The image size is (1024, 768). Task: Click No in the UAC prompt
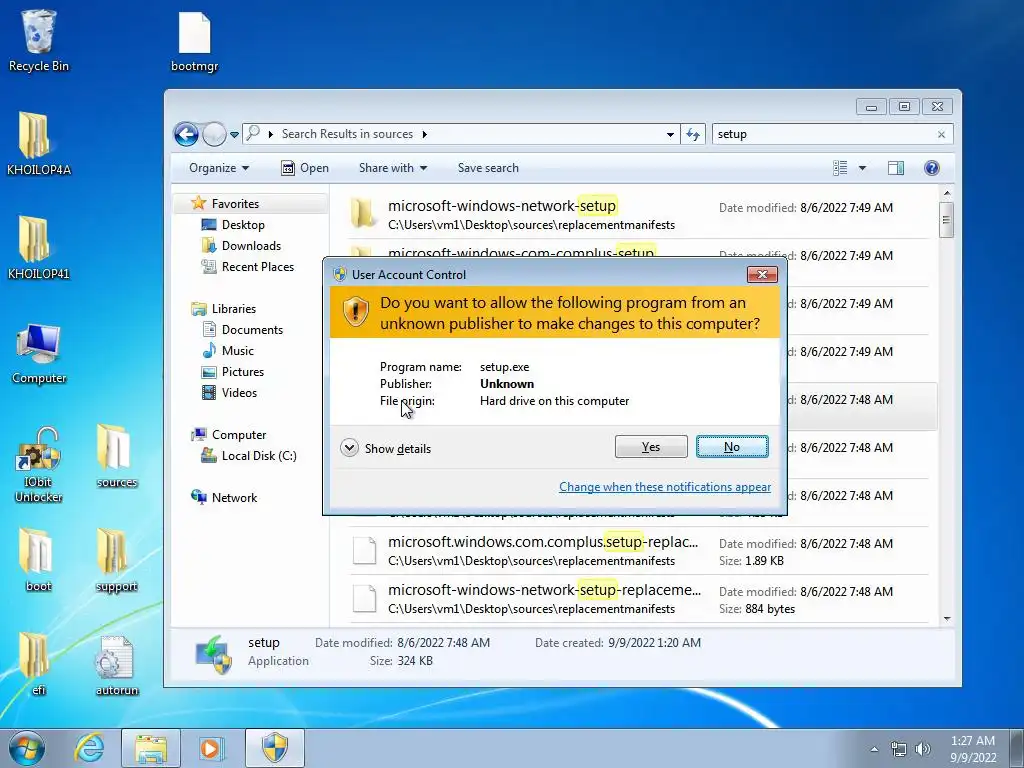[732, 447]
